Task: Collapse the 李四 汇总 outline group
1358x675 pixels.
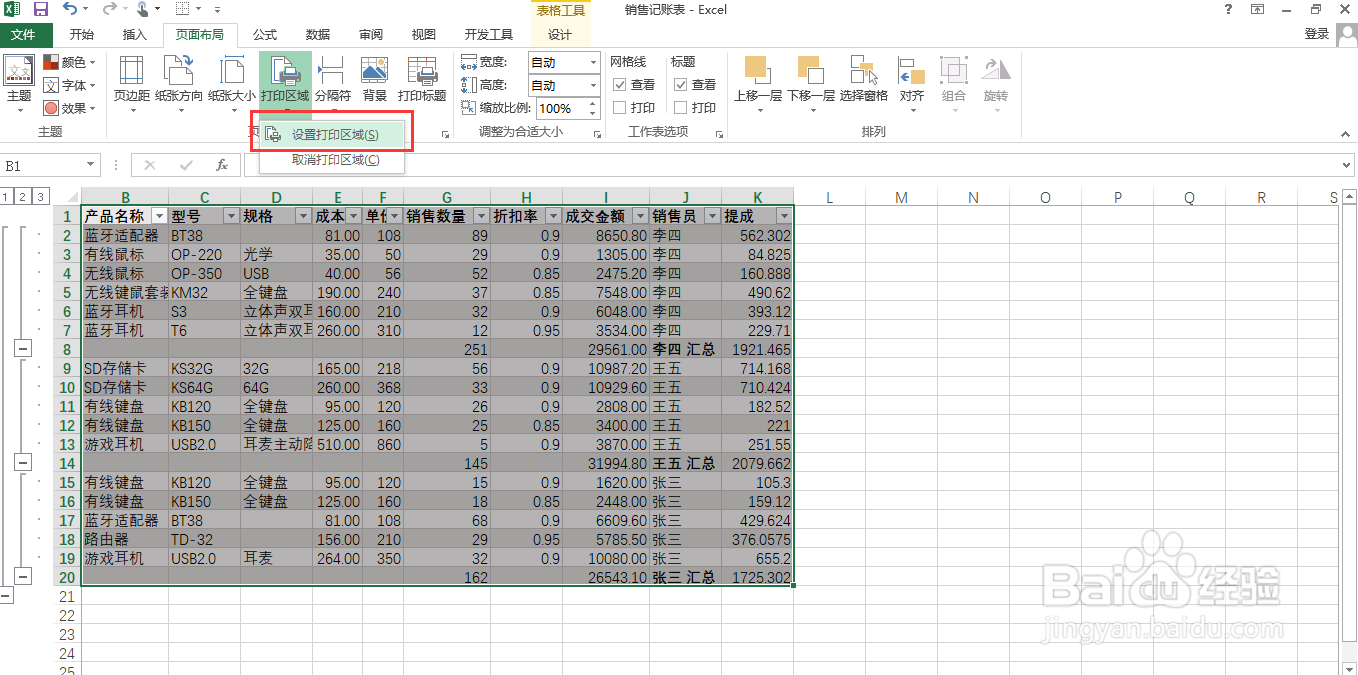Action: [23, 349]
